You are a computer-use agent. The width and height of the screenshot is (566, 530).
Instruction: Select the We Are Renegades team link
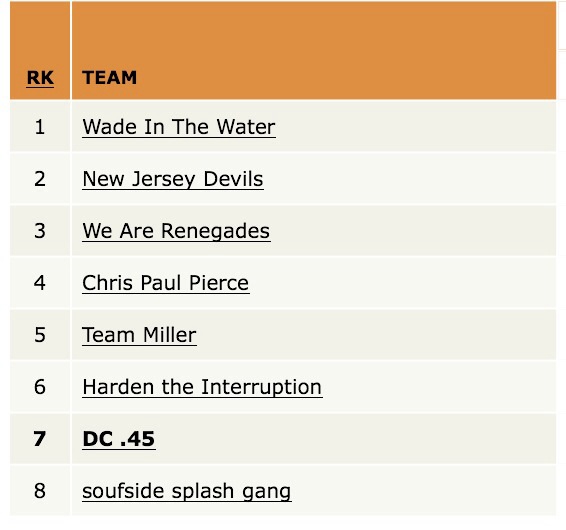pyautogui.click(x=176, y=231)
